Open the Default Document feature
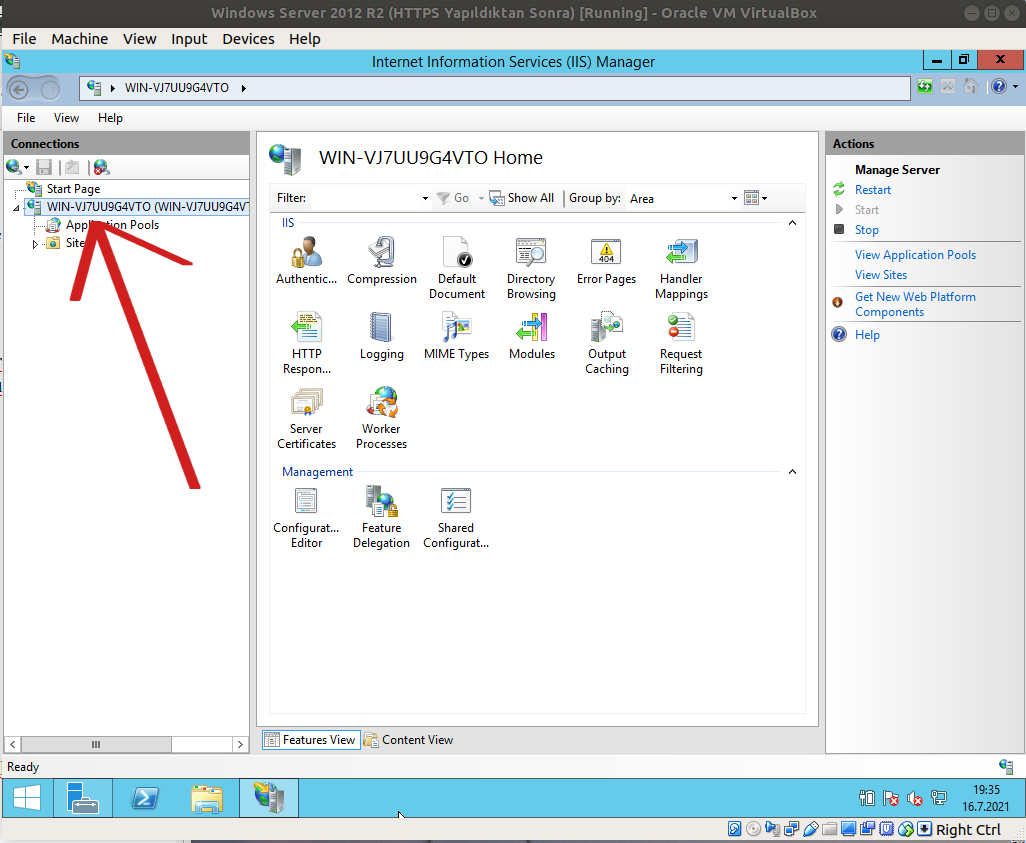Screen dimensions: 1026x843 [x=457, y=268]
